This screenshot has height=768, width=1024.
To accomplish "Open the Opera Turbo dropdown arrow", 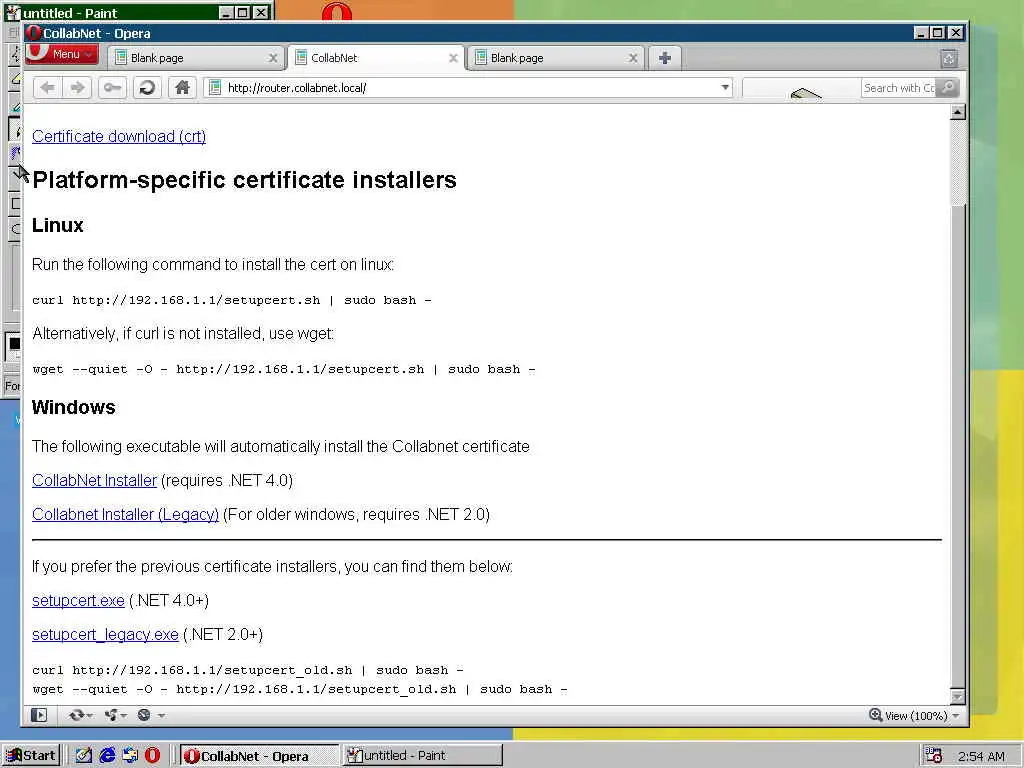I will [x=161, y=716].
